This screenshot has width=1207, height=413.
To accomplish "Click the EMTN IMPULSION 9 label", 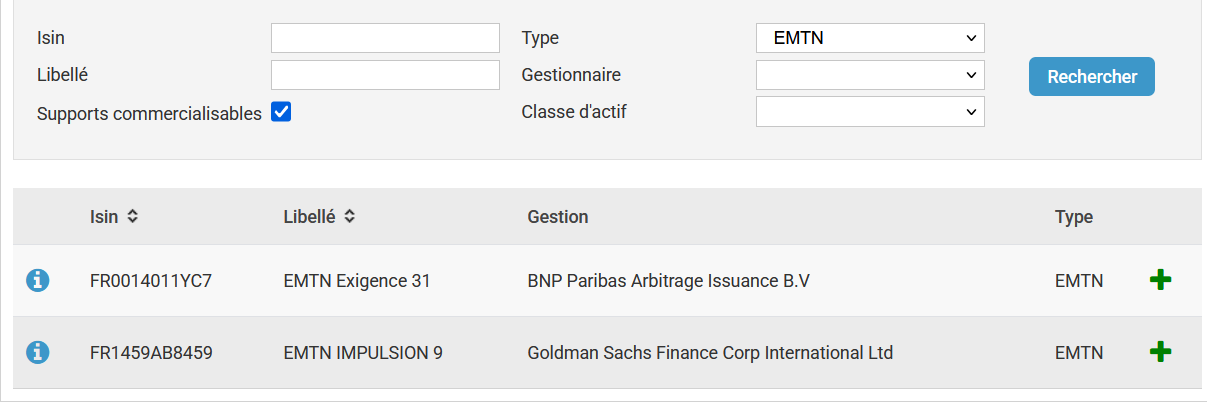I will [363, 352].
